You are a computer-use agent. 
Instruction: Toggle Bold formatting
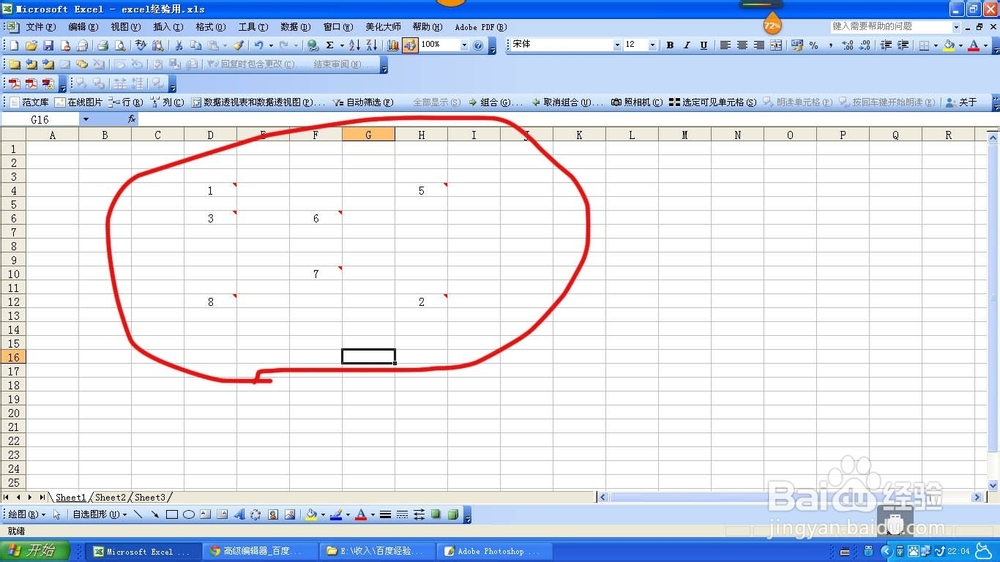click(670, 45)
